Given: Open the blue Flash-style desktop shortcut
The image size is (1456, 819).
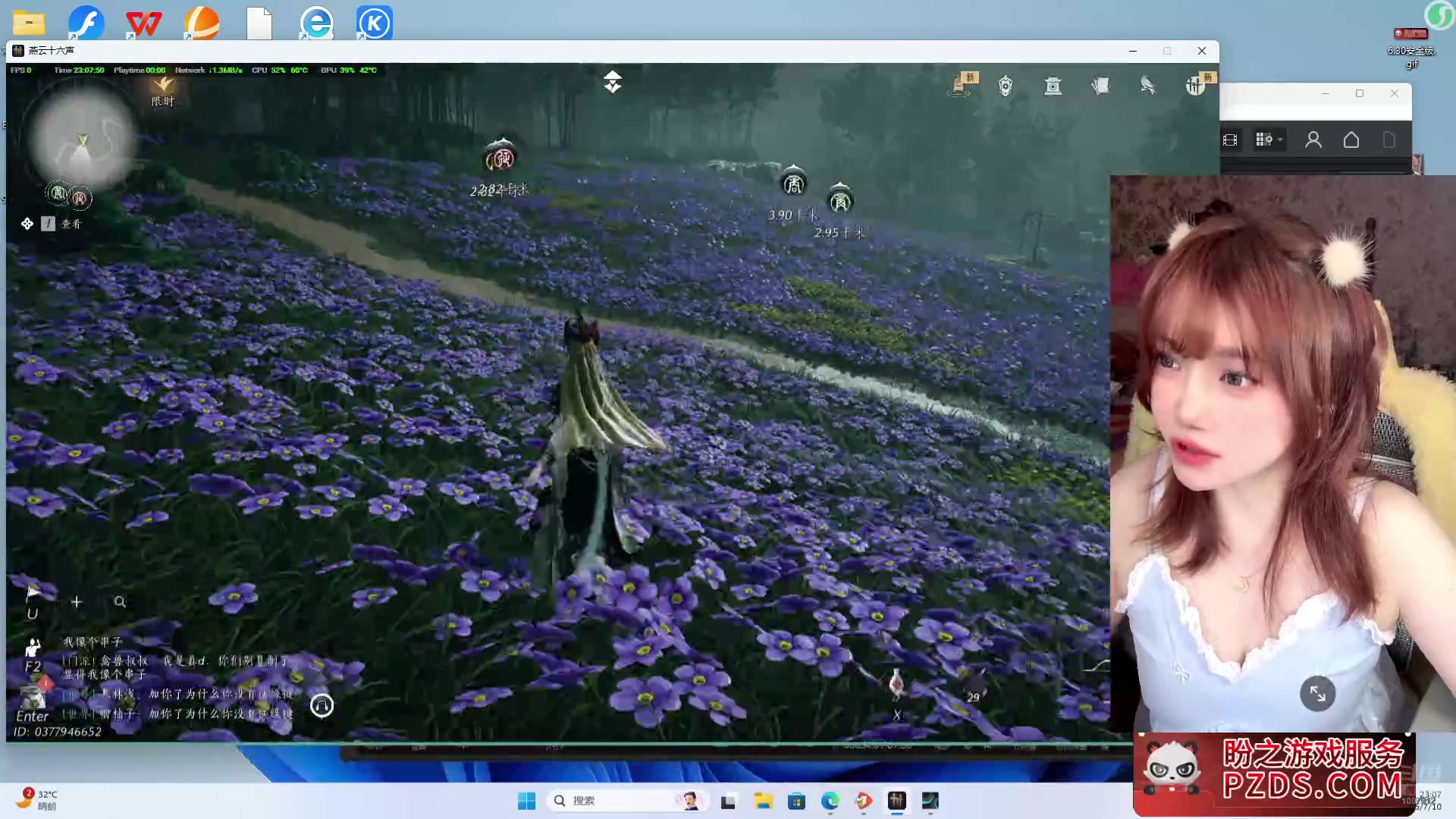Looking at the screenshot, I should pos(86,23).
